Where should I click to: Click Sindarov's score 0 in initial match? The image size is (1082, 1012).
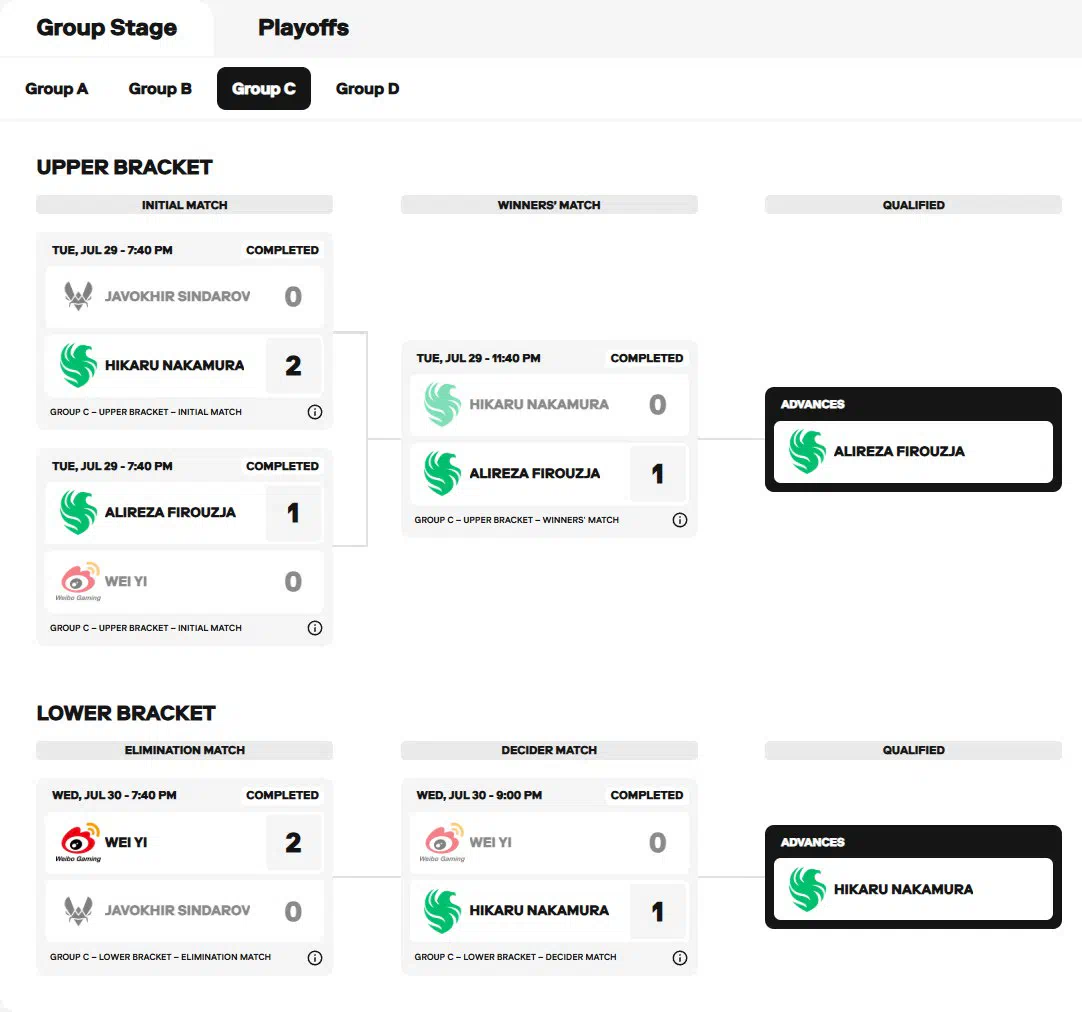(293, 296)
